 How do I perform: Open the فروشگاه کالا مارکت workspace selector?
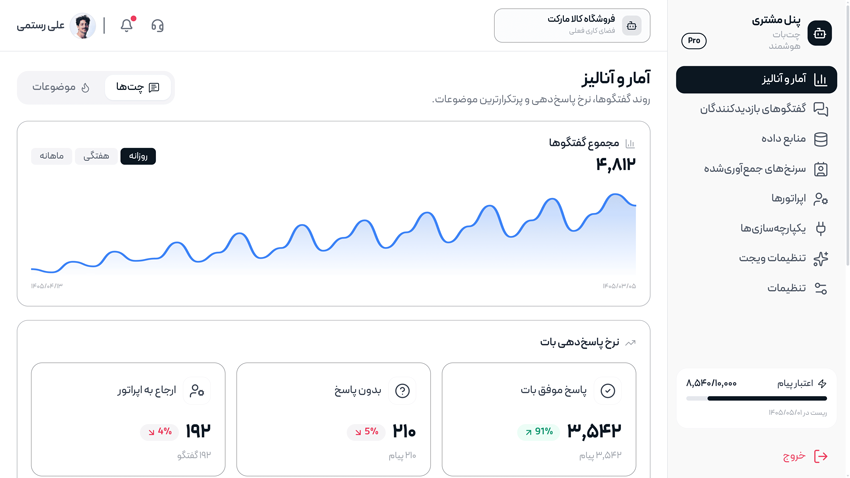572,25
